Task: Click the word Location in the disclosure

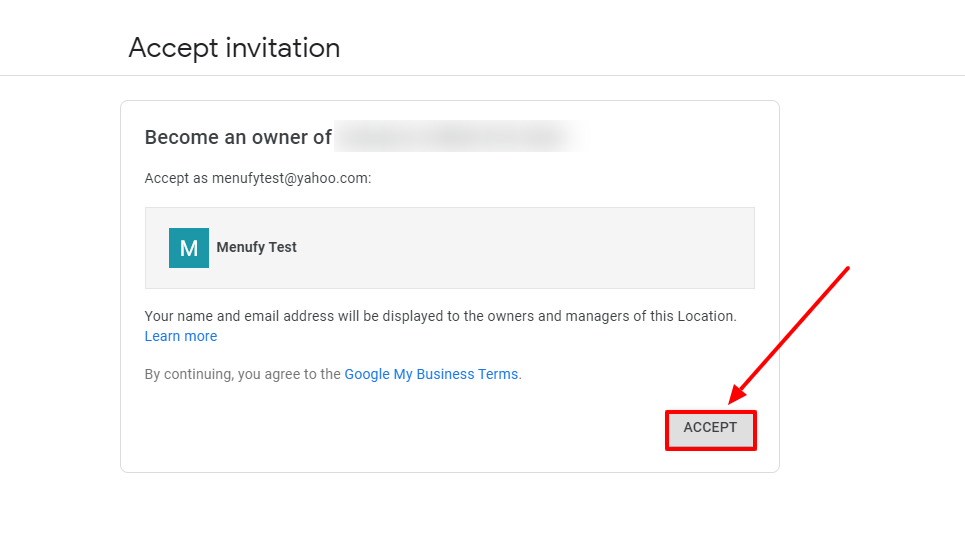Action: point(705,316)
